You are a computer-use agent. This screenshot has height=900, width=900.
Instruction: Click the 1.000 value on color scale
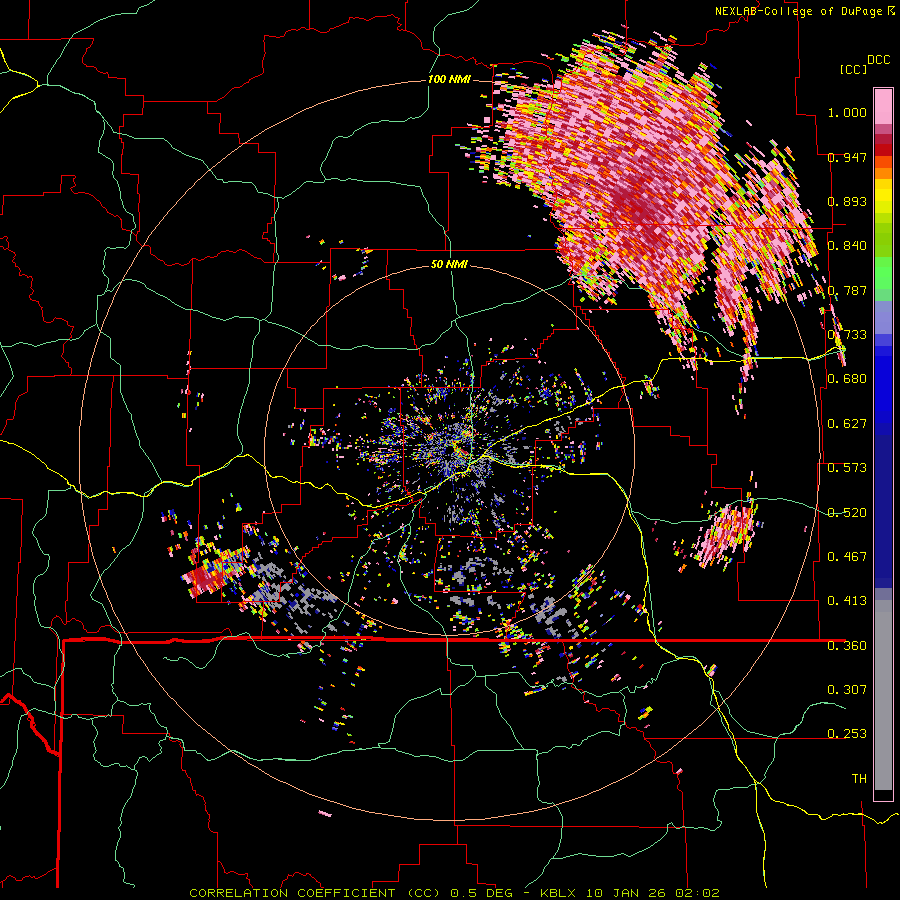(847, 112)
